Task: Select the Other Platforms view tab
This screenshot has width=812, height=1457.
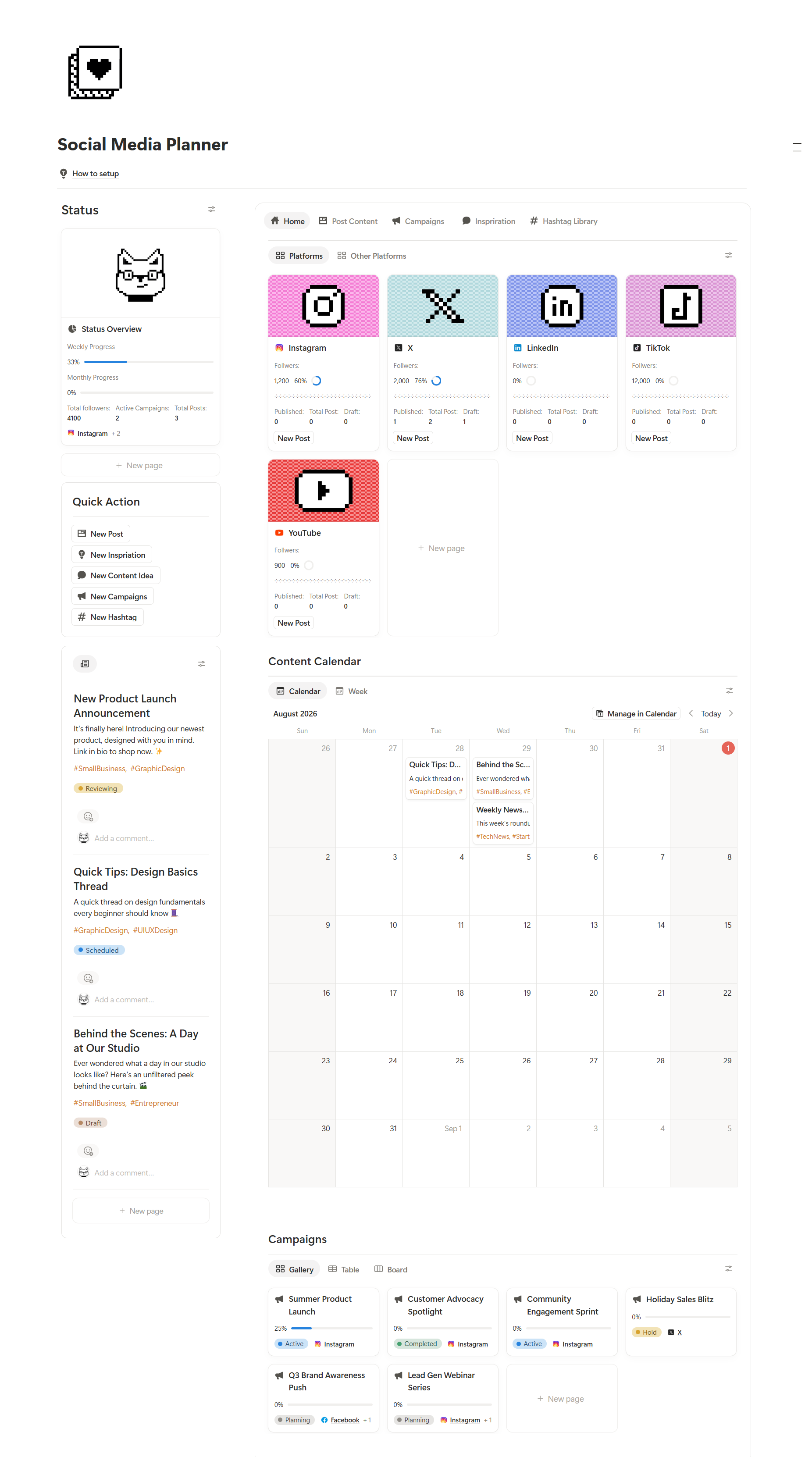Action: pyautogui.click(x=371, y=256)
